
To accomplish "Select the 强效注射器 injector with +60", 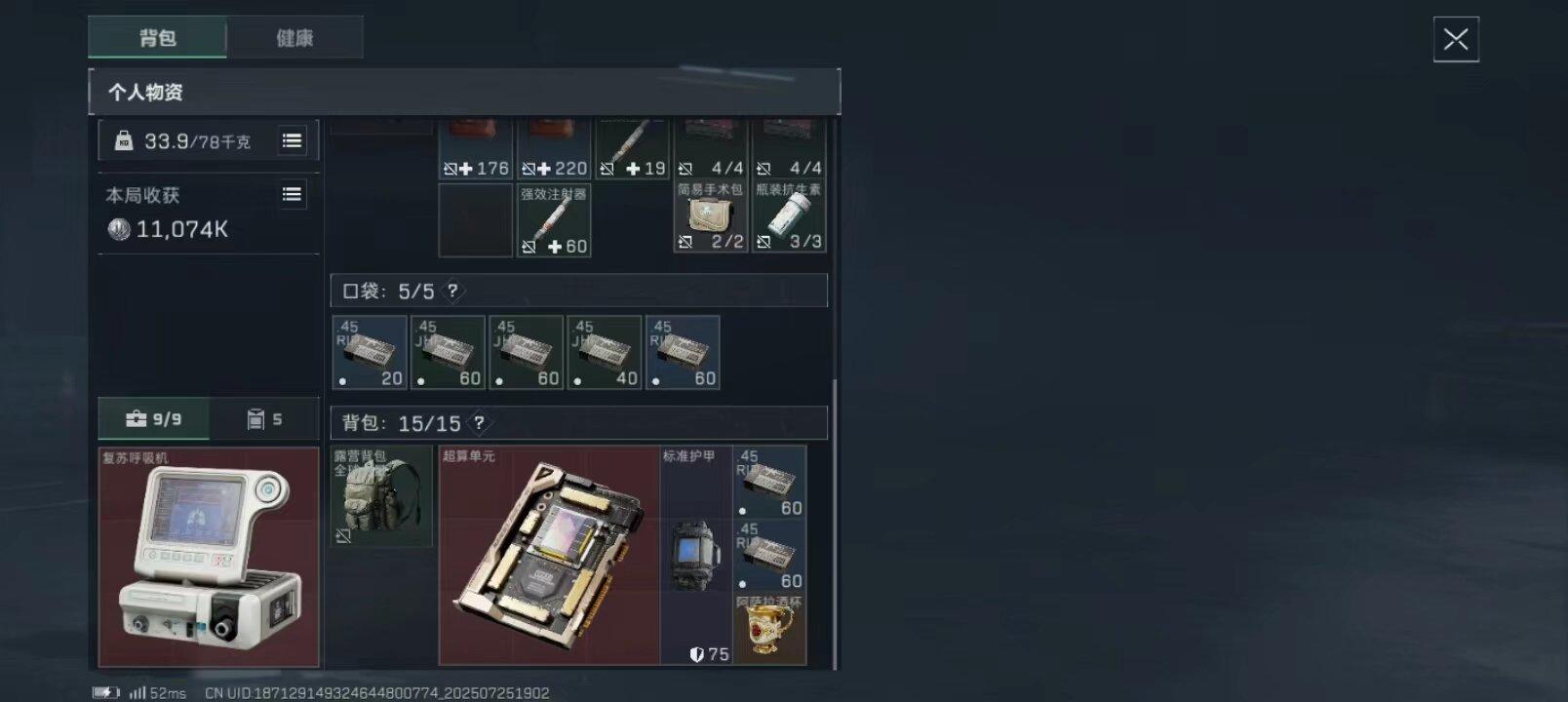I will (x=554, y=220).
